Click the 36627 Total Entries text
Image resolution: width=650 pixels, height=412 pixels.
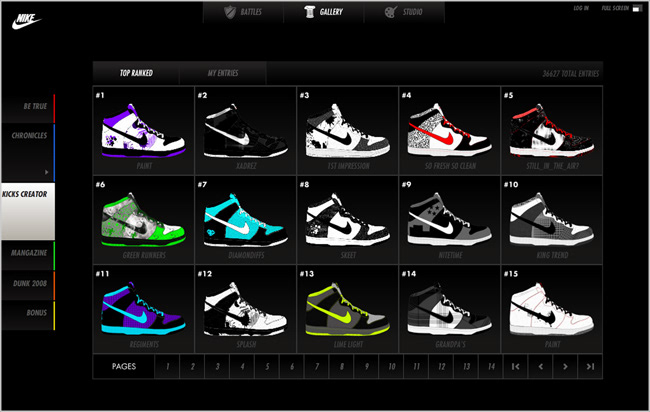[570, 74]
